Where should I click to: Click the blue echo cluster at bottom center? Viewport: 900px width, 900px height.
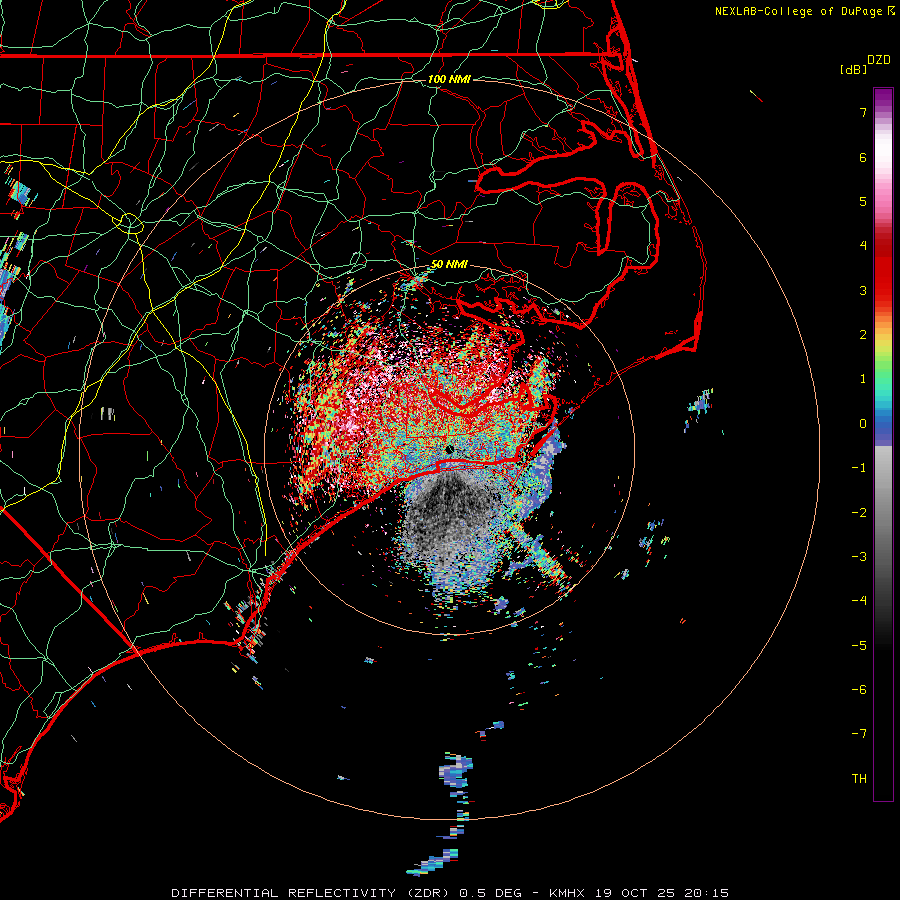[457, 772]
